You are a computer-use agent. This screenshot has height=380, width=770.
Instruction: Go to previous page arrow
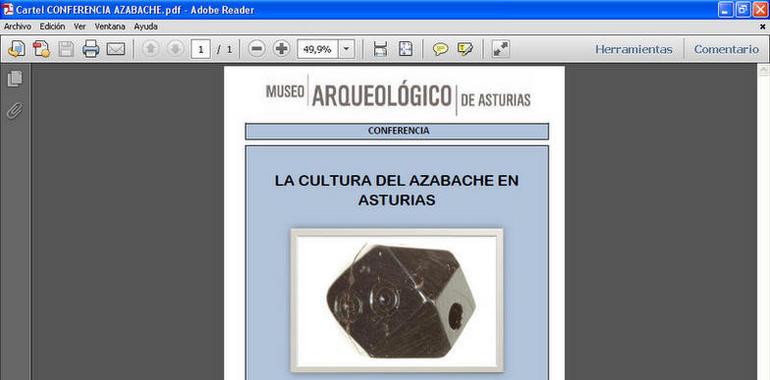coord(151,49)
